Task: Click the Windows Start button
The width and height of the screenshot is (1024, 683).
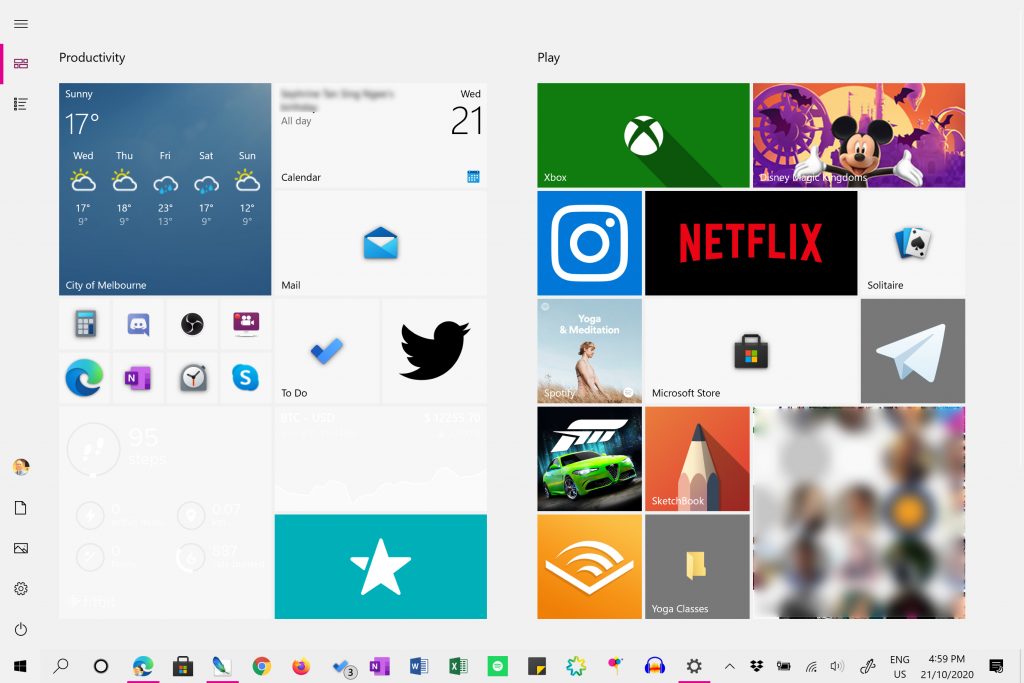Action: 20,666
